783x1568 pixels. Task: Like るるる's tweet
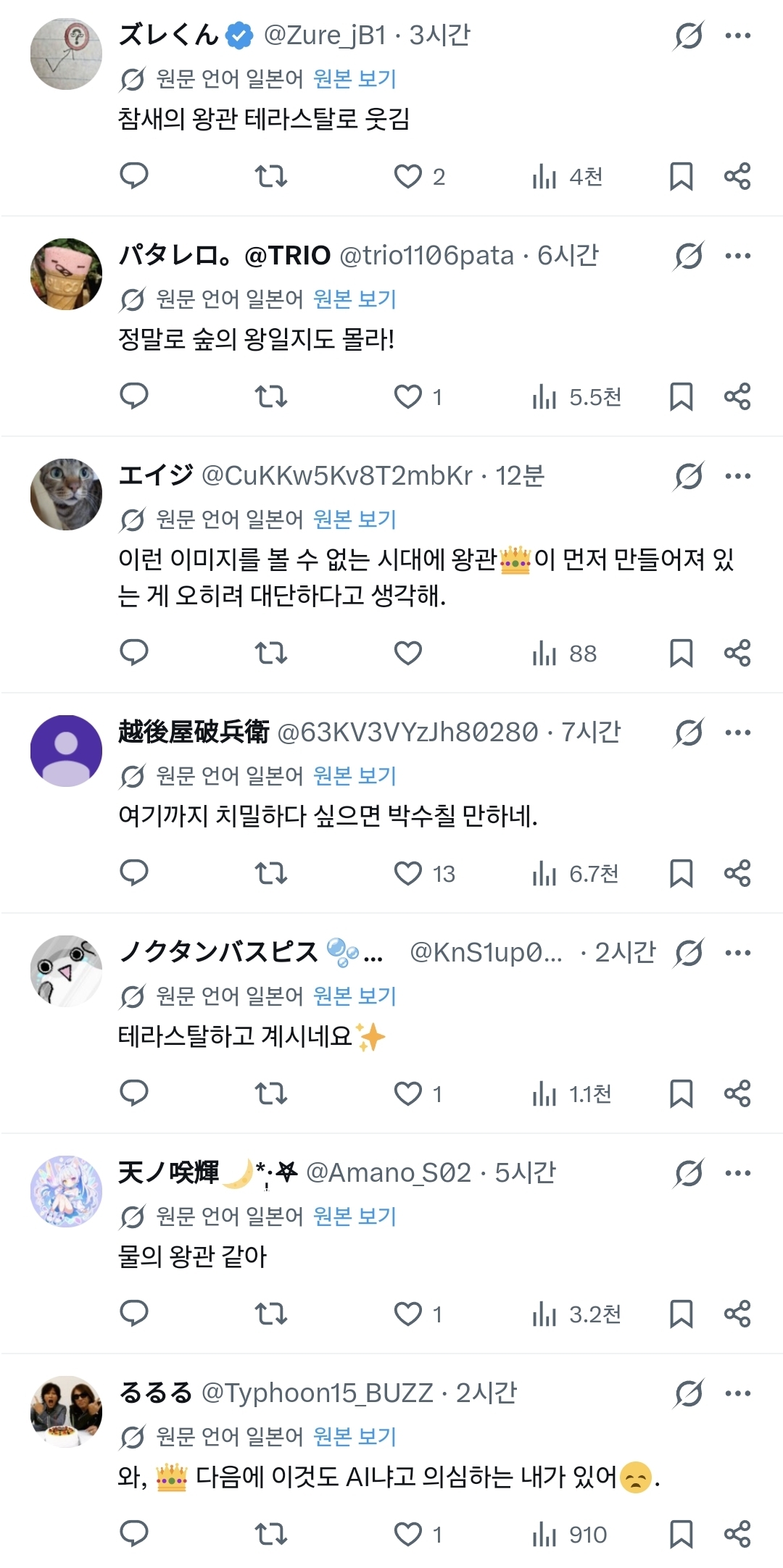[408, 1534]
